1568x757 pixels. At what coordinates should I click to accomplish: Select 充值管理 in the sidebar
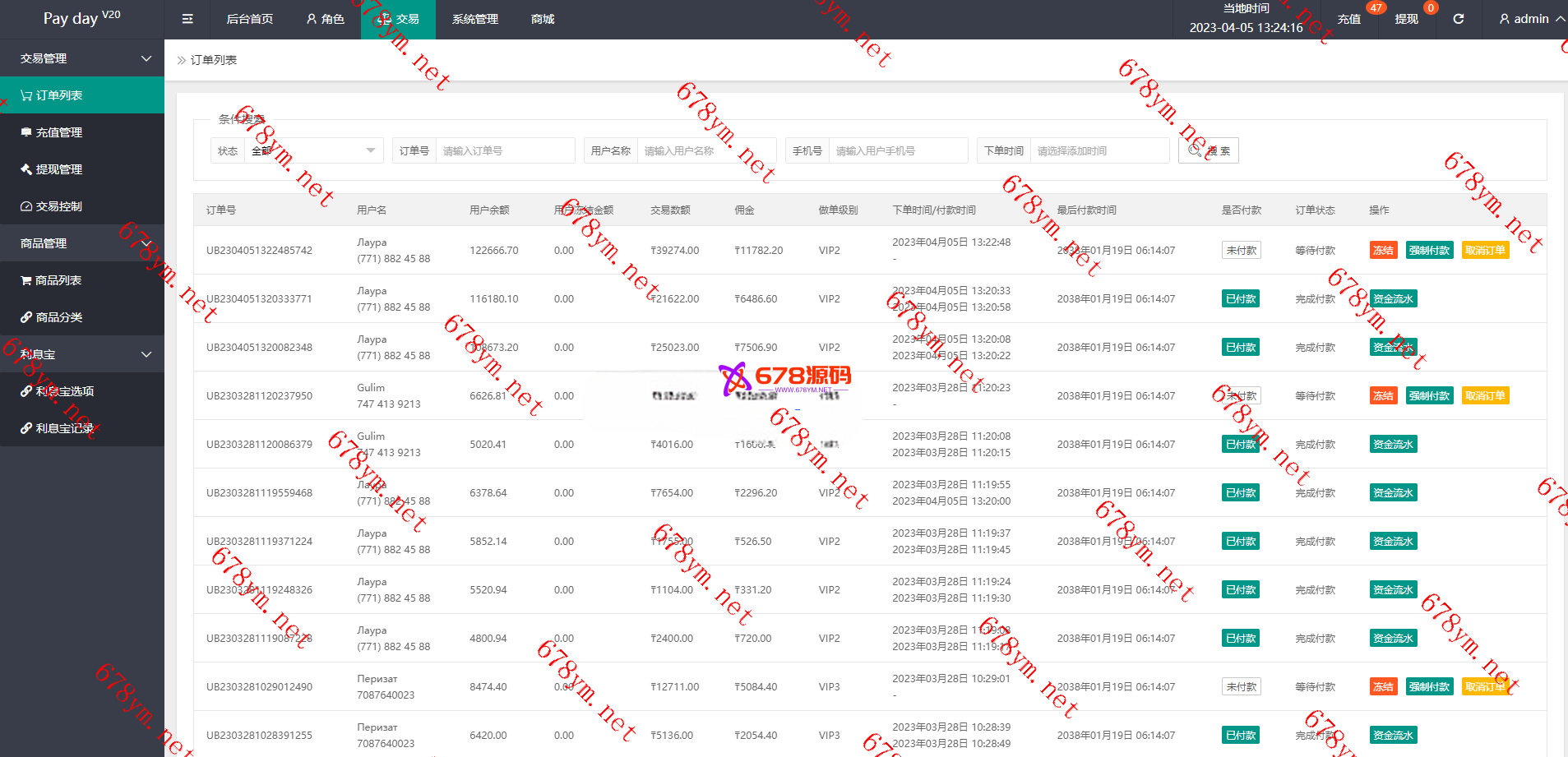point(82,132)
